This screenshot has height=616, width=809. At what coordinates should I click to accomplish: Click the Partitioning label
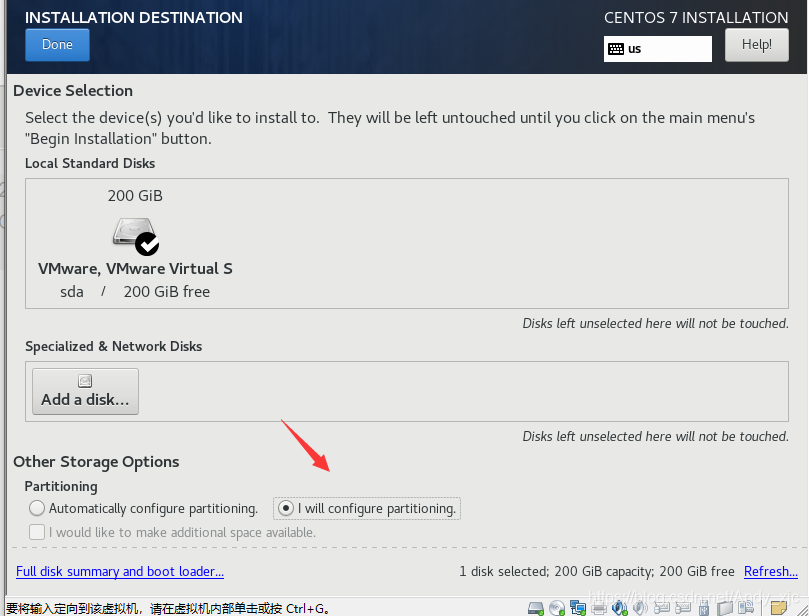coord(61,486)
